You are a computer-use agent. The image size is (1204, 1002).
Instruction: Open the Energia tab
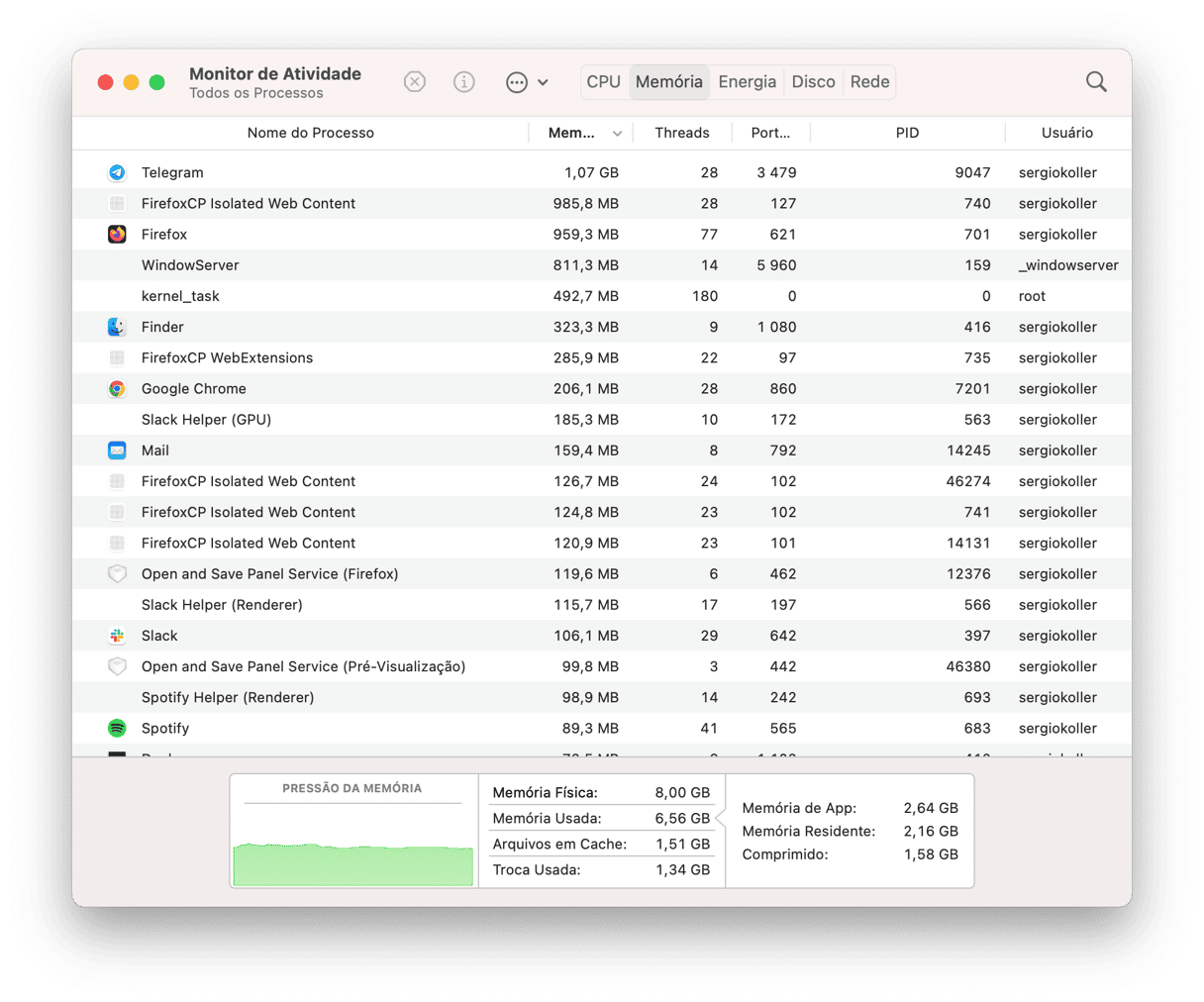[748, 82]
